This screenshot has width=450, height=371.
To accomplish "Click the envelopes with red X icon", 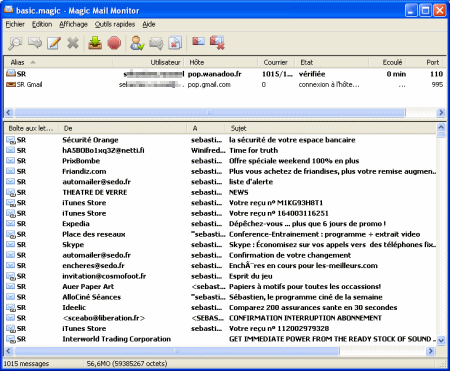I will (217, 43).
